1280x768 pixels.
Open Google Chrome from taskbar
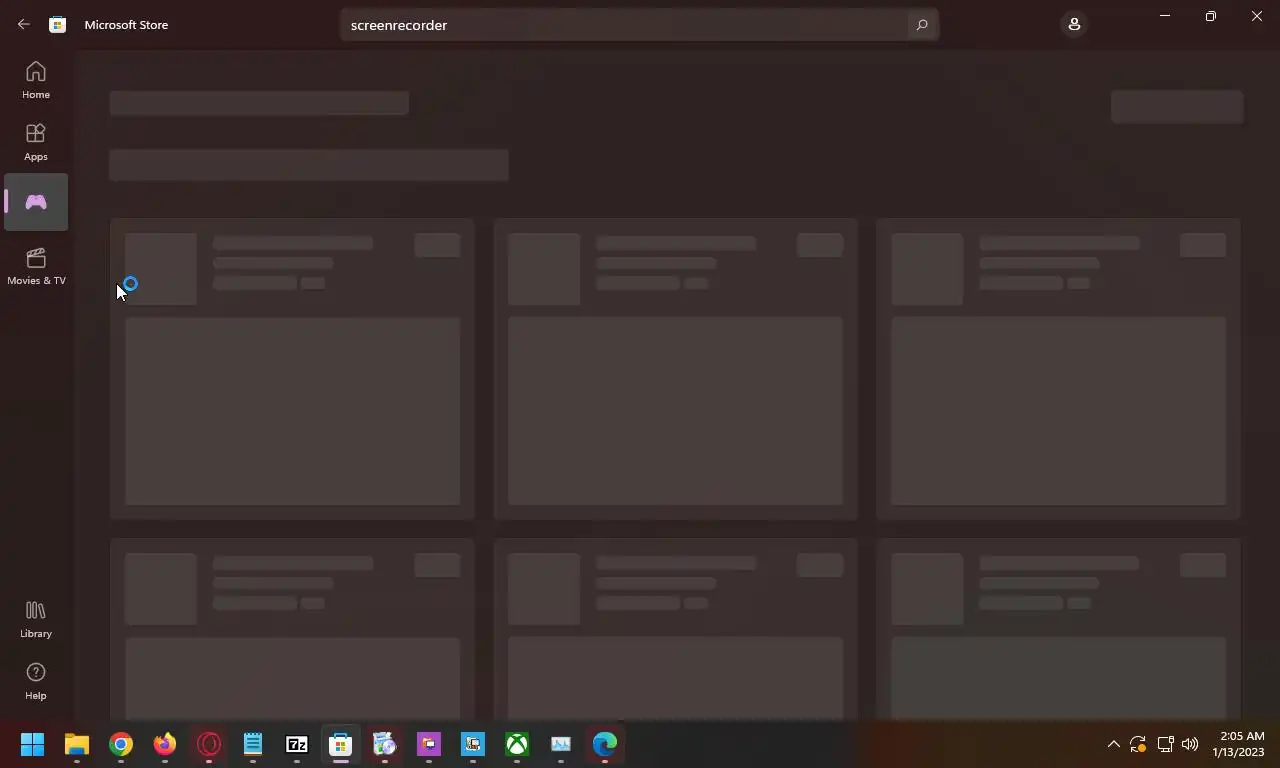click(x=121, y=744)
